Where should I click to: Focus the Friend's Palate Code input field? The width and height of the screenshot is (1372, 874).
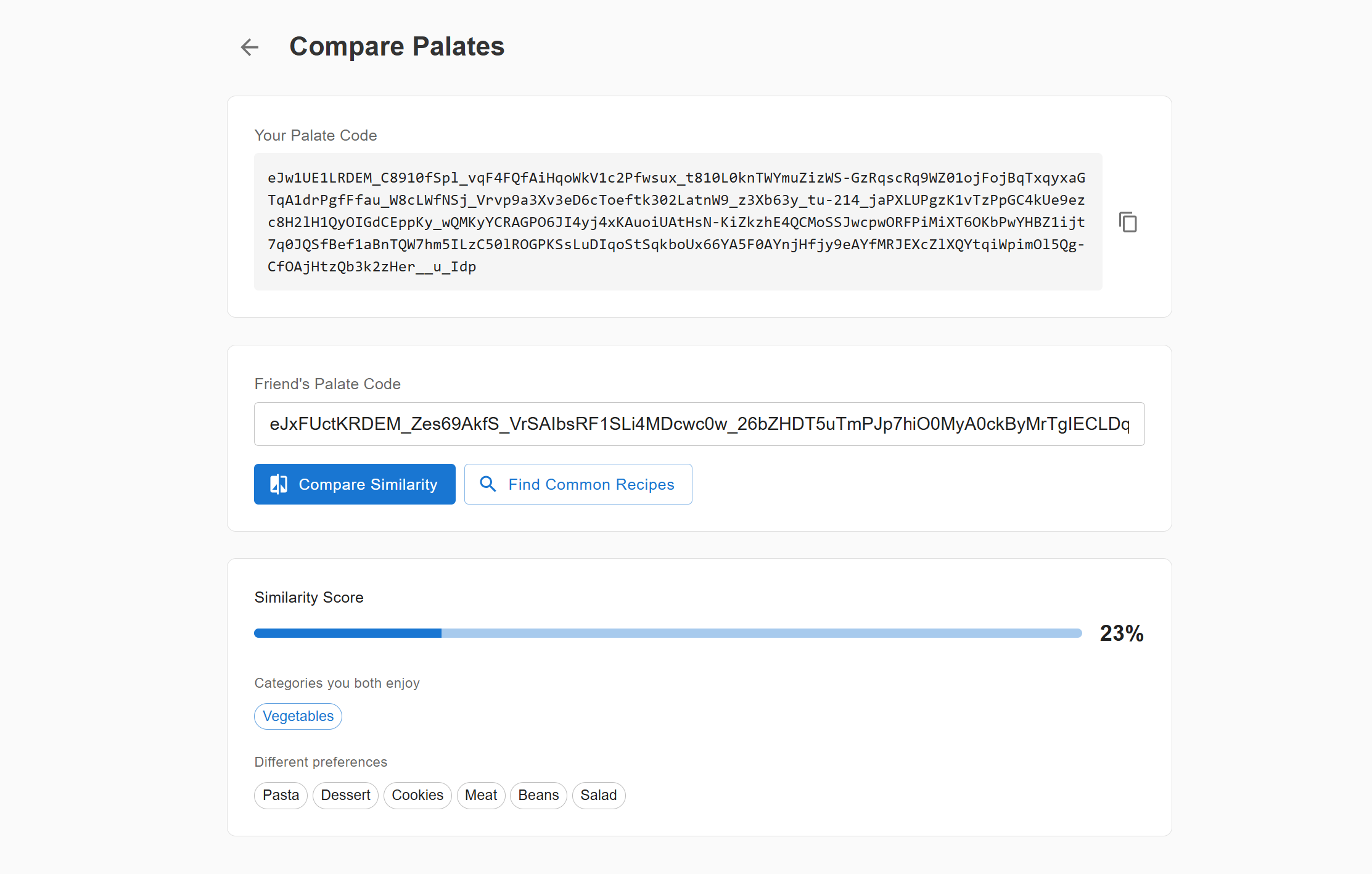(699, 424)
